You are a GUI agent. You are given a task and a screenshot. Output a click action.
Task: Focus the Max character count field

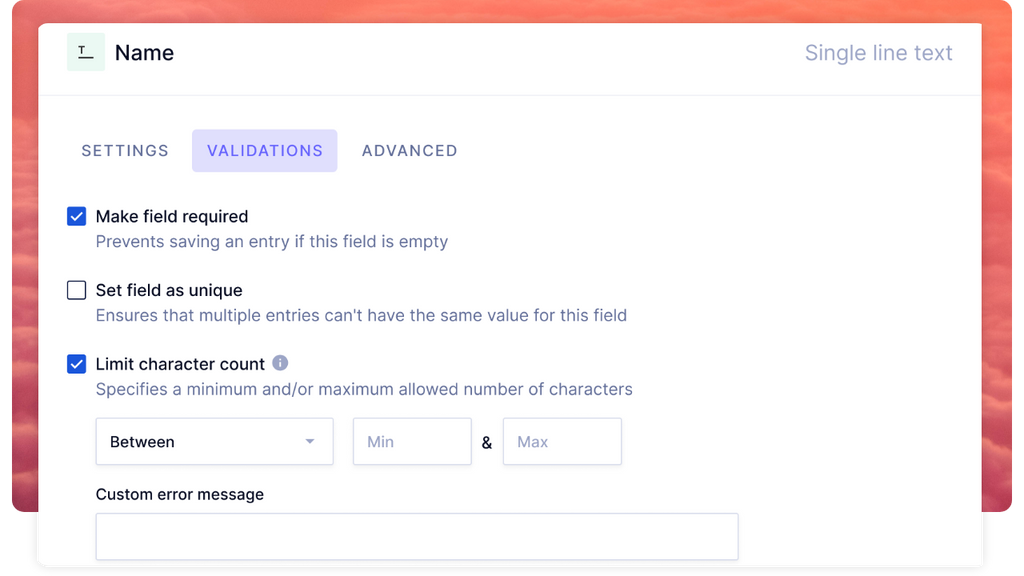tap(562, 441)
